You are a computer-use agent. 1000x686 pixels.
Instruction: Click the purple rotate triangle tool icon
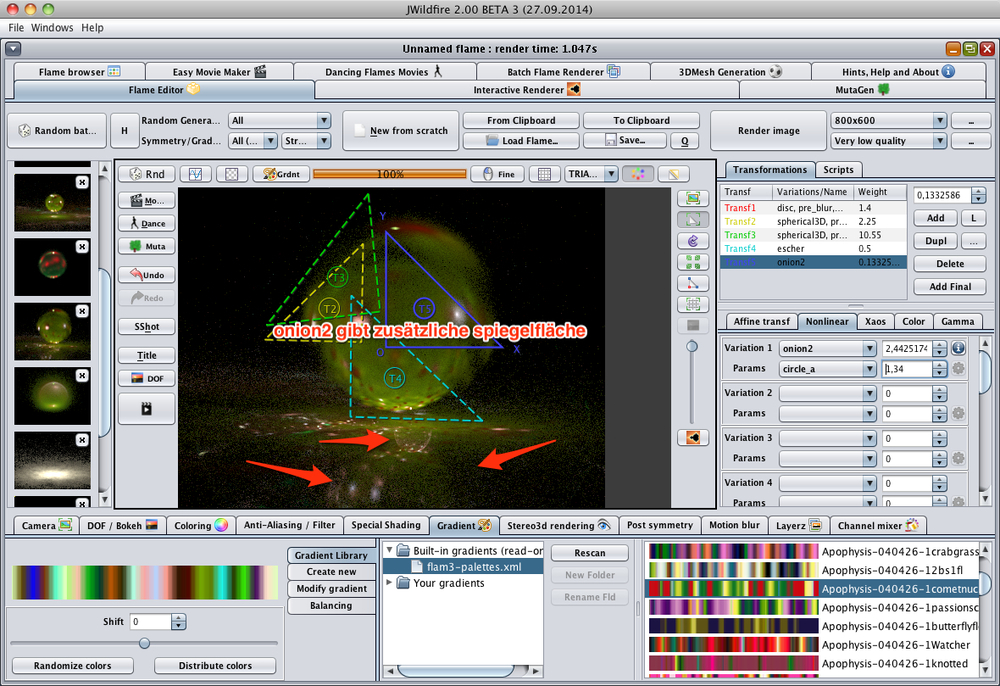click(693, 241)
